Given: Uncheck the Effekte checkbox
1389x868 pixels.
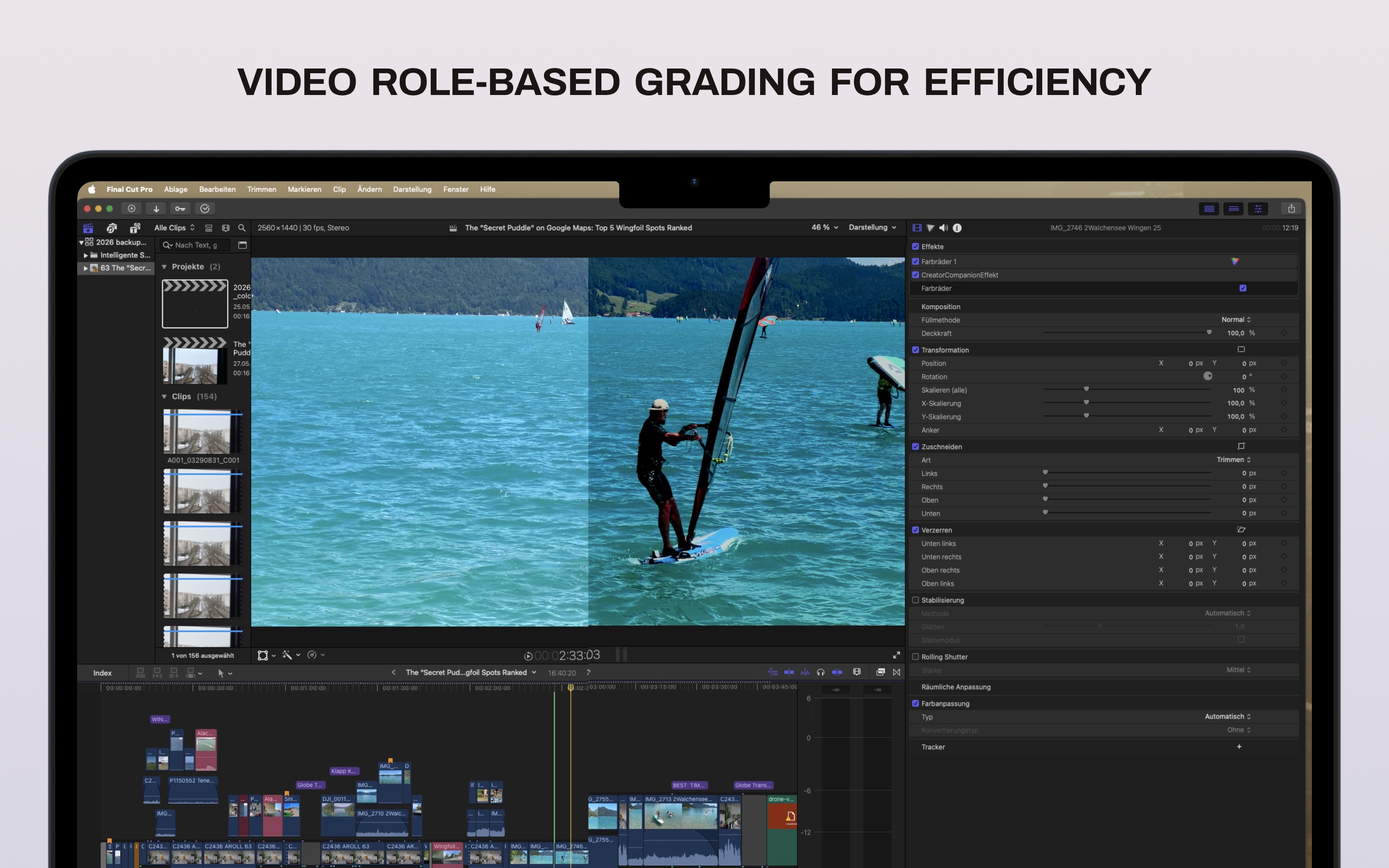Looking at the screenshot, I should (x=915, y=246).
